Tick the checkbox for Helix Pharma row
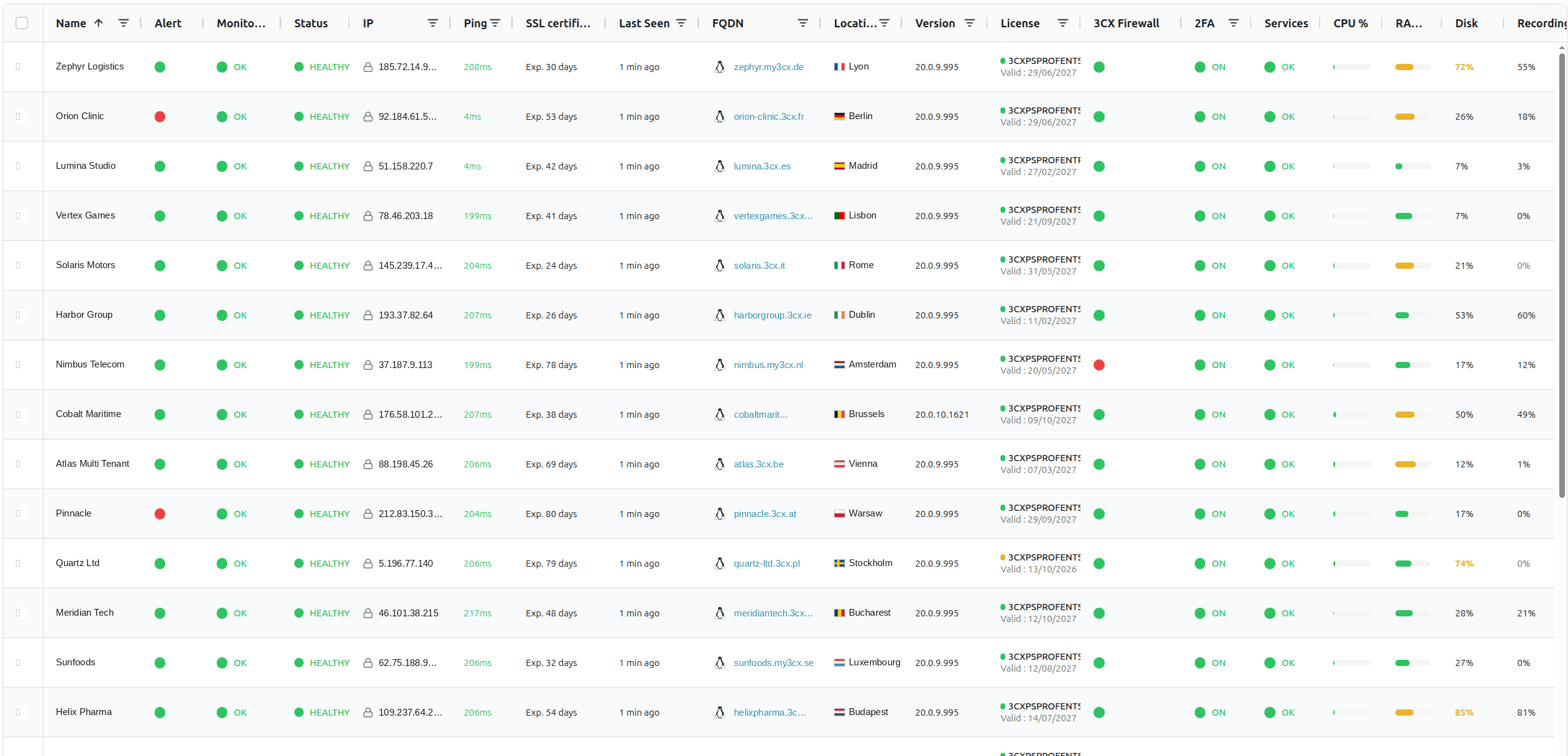Screen dimensions: 1568x756 pyautogui.click(x=18, y=712)
